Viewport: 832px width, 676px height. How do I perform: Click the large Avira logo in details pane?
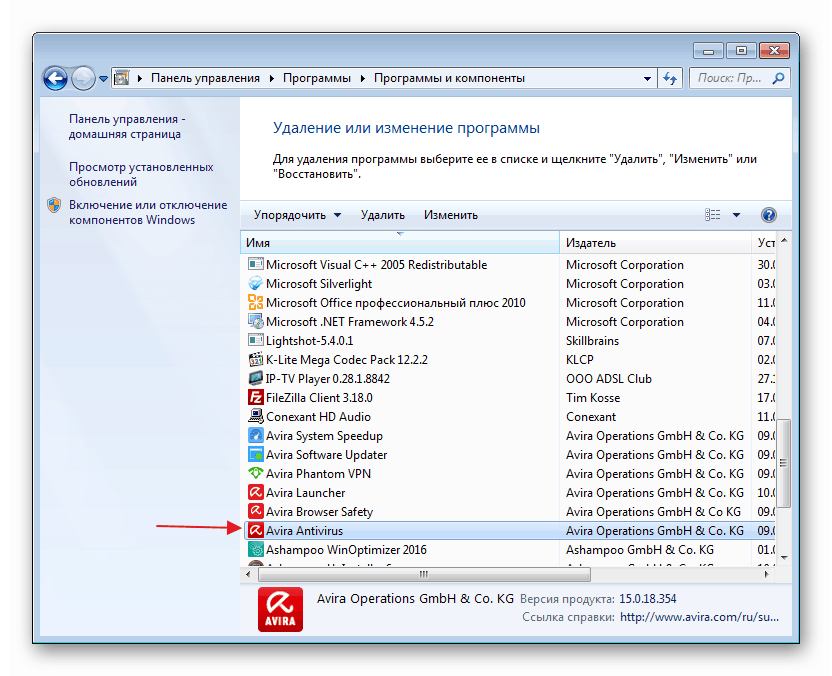tap(280, 609)
